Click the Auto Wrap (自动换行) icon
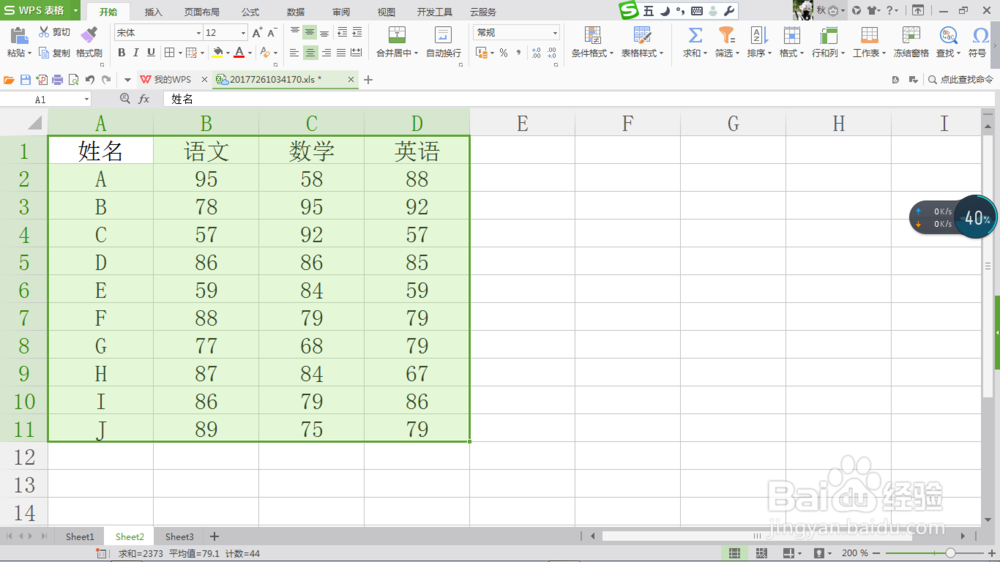Viewport: 1000px width, 562px height. [443, 34]
